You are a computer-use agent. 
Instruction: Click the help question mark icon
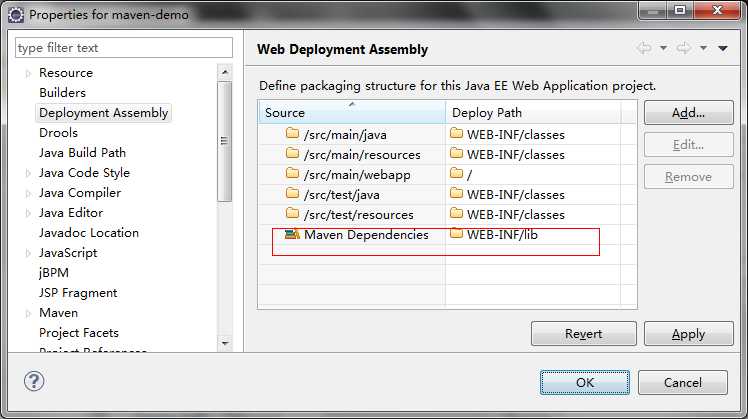[34, 381]
